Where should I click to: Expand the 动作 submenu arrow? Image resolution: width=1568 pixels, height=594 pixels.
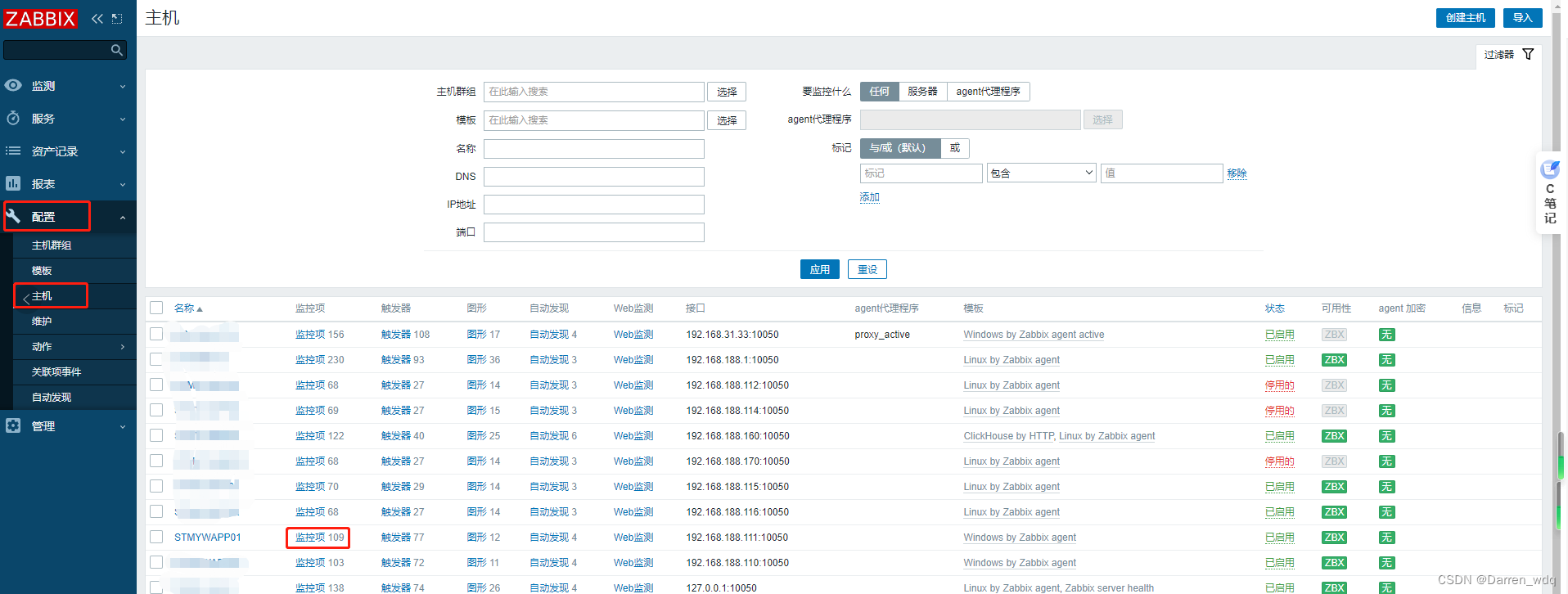click(x=123, y=347)
